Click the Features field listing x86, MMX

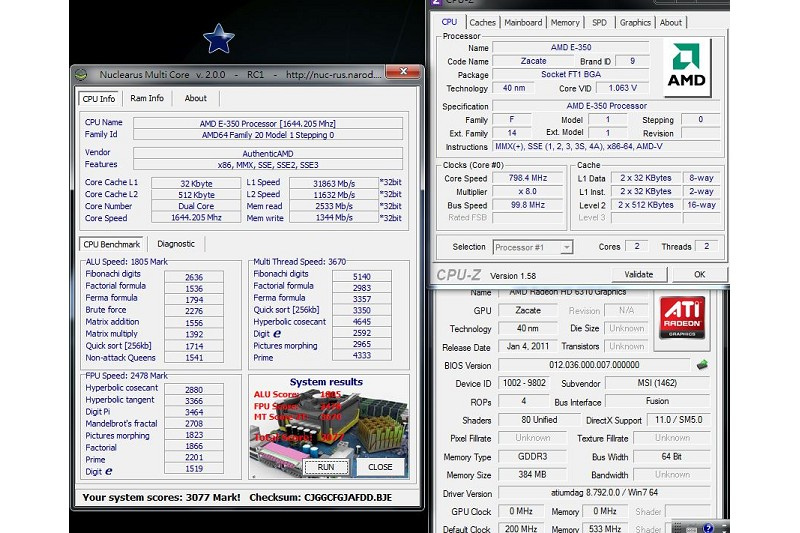[x=268, y=165]
